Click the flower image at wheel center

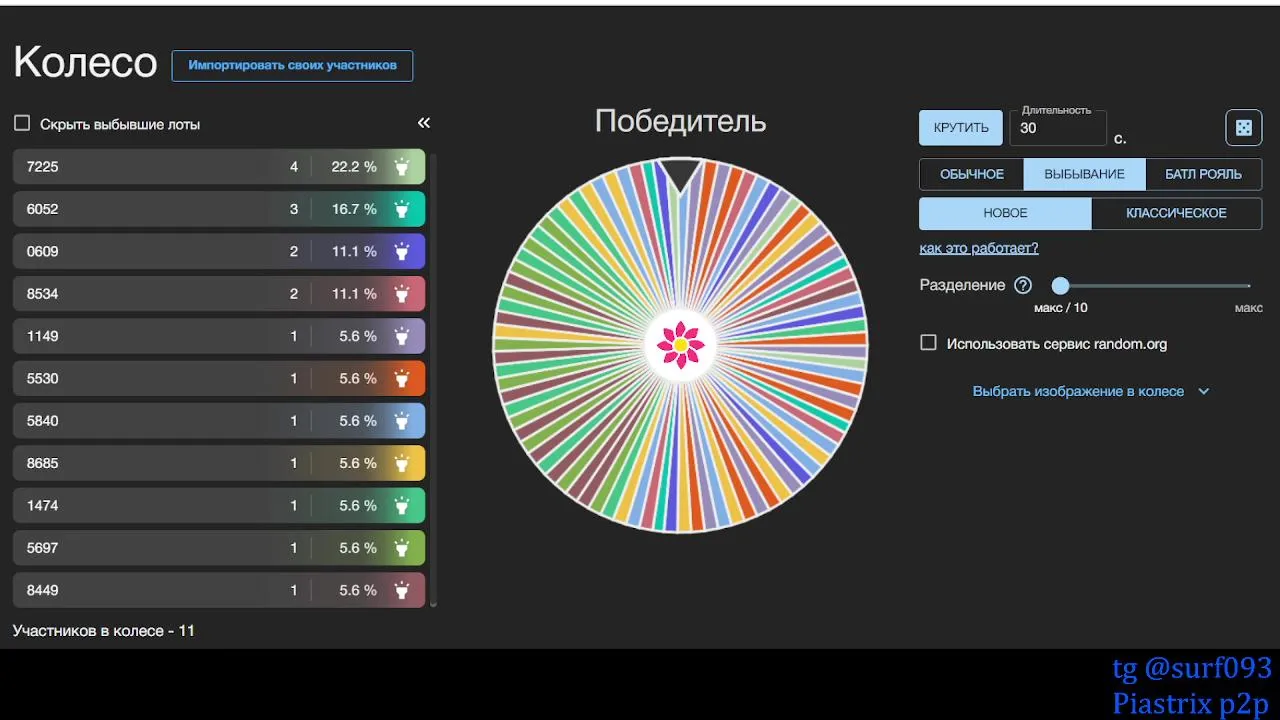click(680, 344)
